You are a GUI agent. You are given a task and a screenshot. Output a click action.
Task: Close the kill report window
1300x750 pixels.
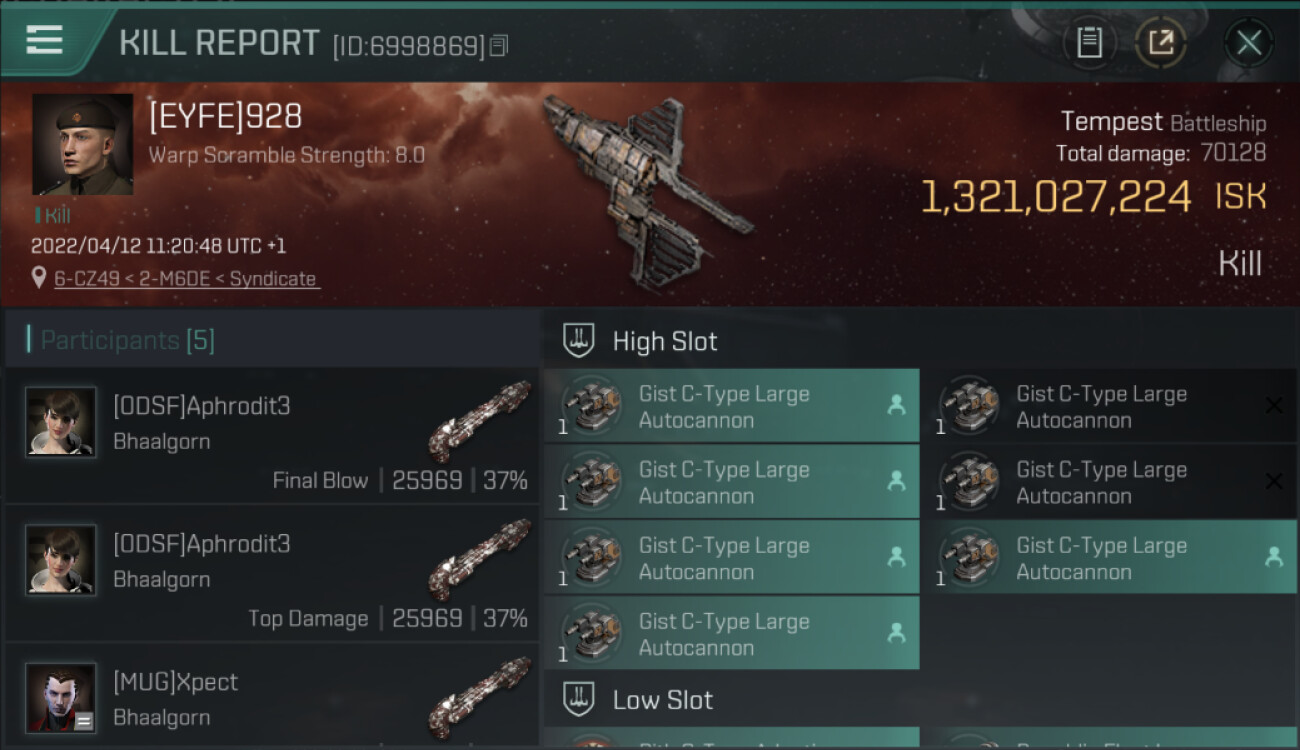(1249, 43)
